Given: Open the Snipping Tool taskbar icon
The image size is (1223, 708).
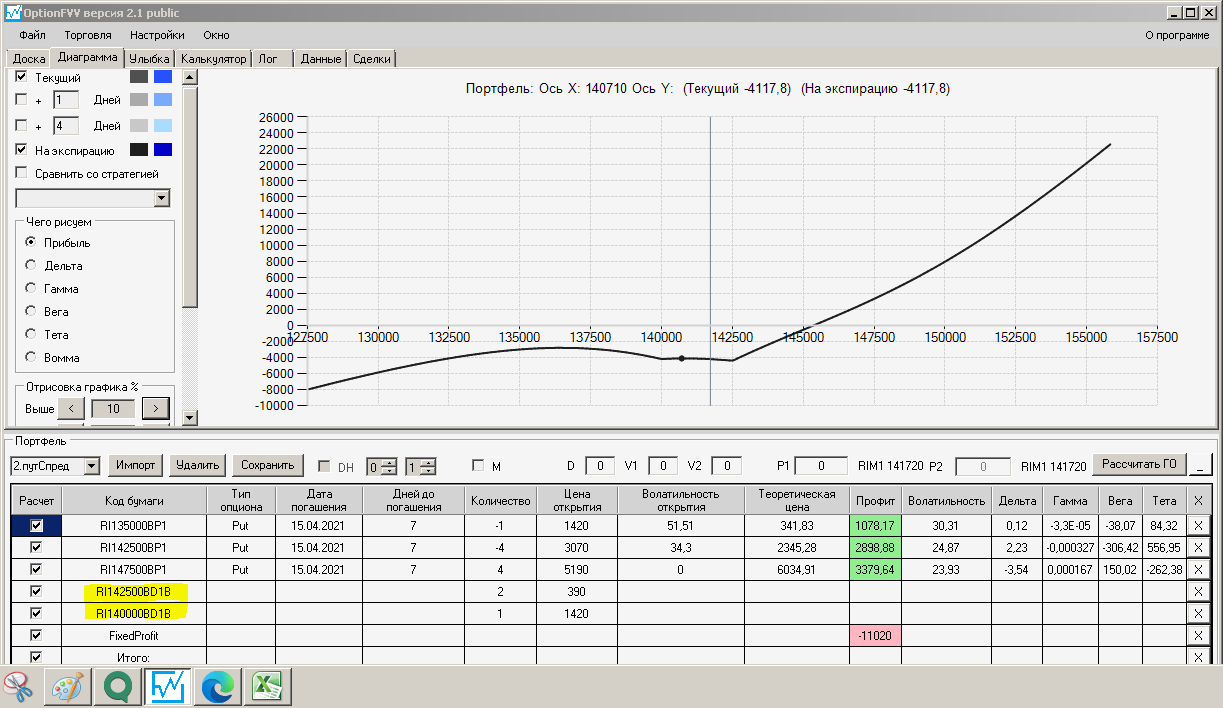Looking at the screenshot, I should pyautogui.click(x=18, y=687).
